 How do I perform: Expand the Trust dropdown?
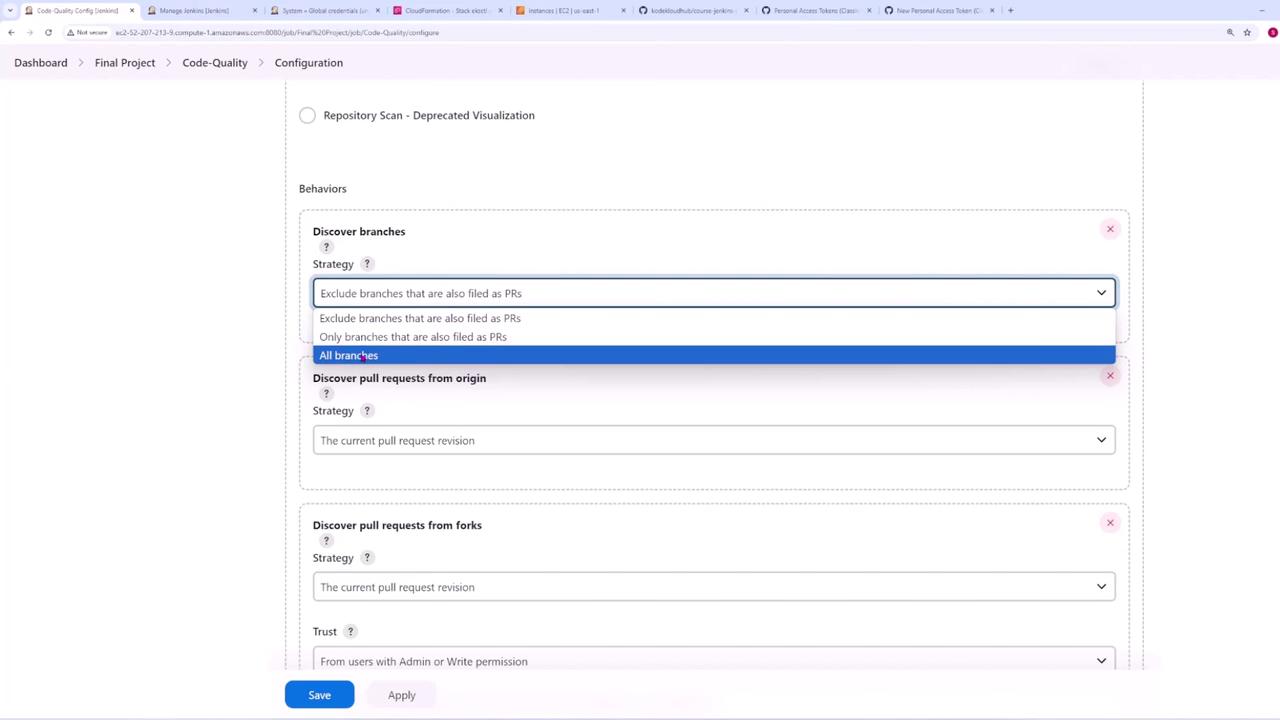[x=714, y=661]
